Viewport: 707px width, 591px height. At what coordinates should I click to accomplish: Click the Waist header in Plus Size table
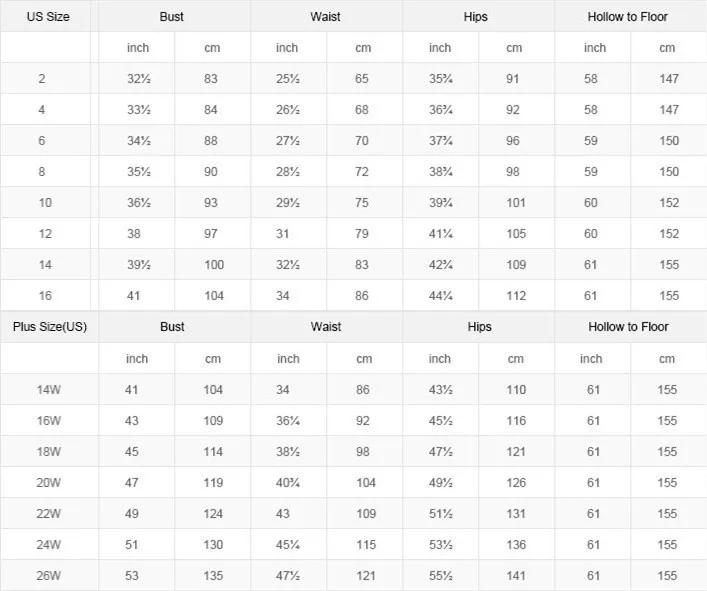326,327
